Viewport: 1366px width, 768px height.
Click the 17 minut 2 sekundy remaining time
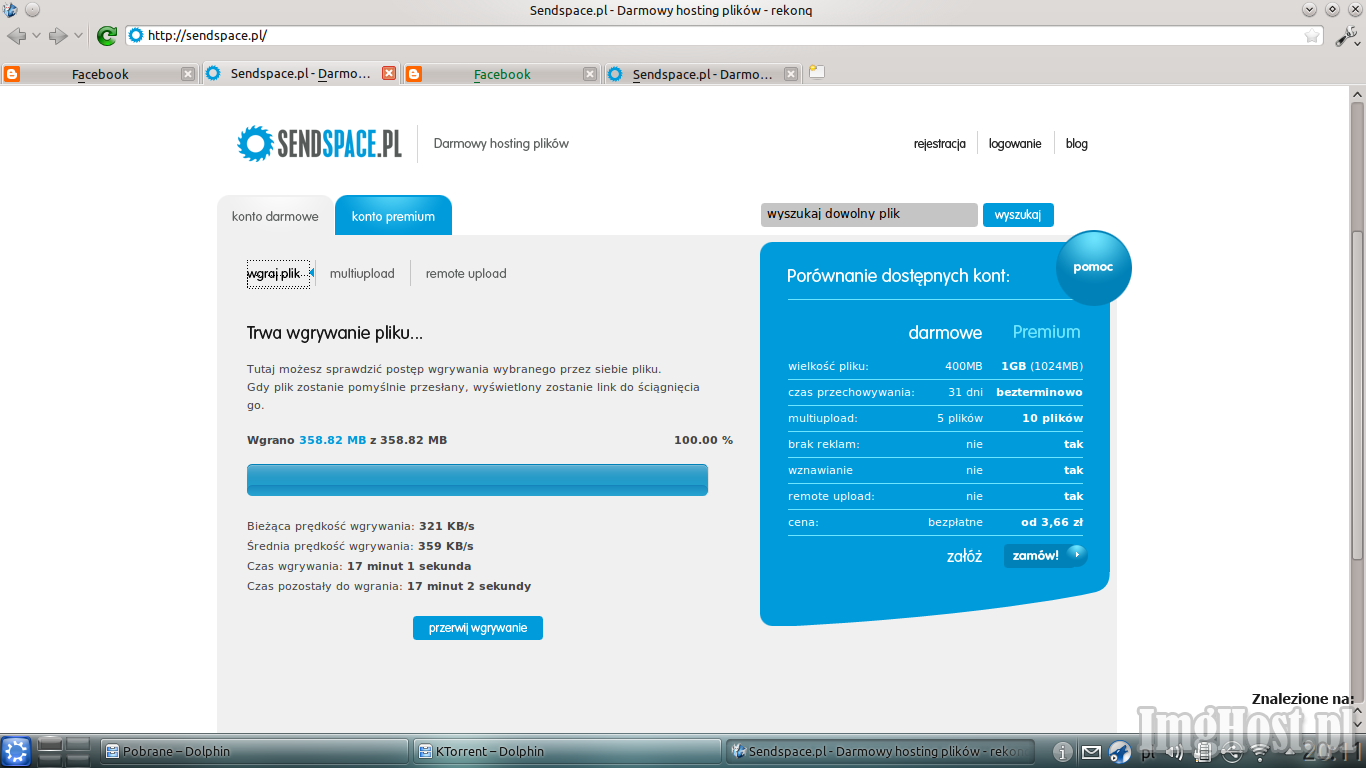[x=469, y=586]
